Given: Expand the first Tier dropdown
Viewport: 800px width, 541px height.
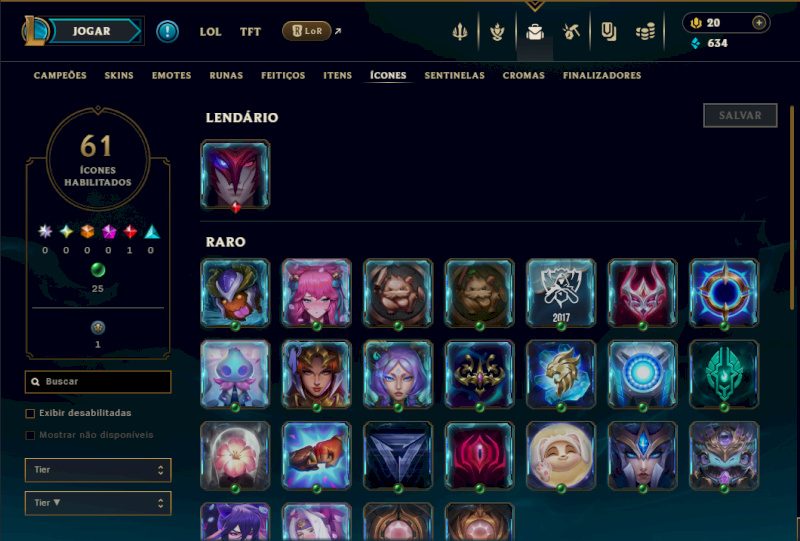Looking at the screenshot, I should click(x=98, y=470).
